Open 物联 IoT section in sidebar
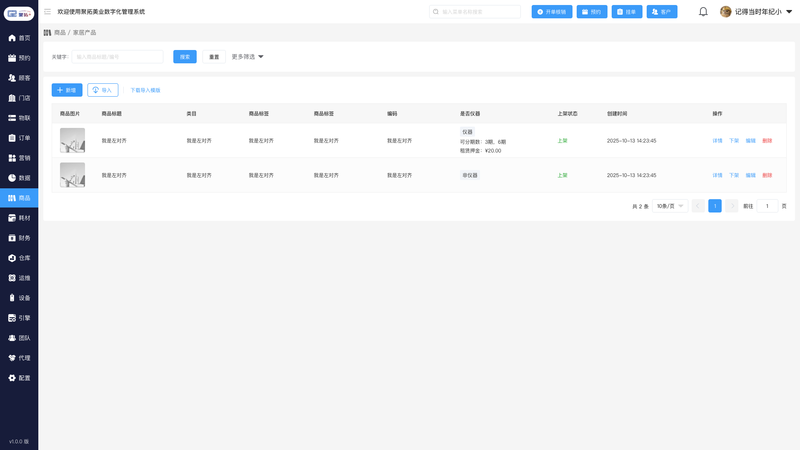This screenshot has width=800, height=450. [19, 118]
